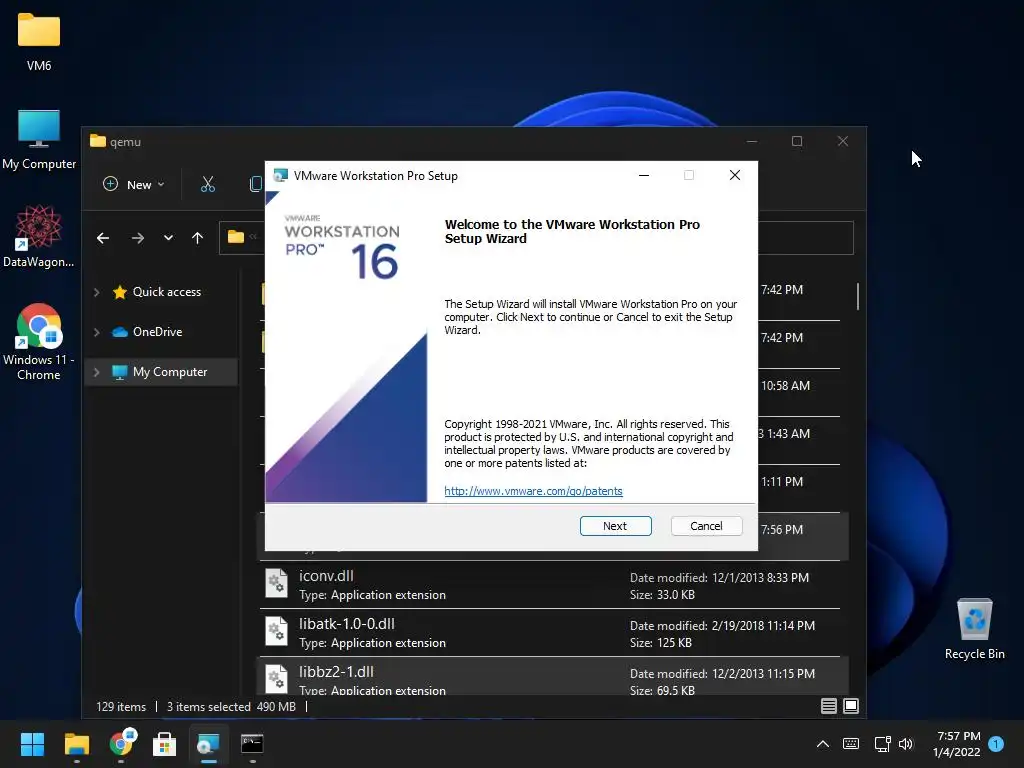
Task: Switch qemu window to large thumbnails view
Action: 851,706
